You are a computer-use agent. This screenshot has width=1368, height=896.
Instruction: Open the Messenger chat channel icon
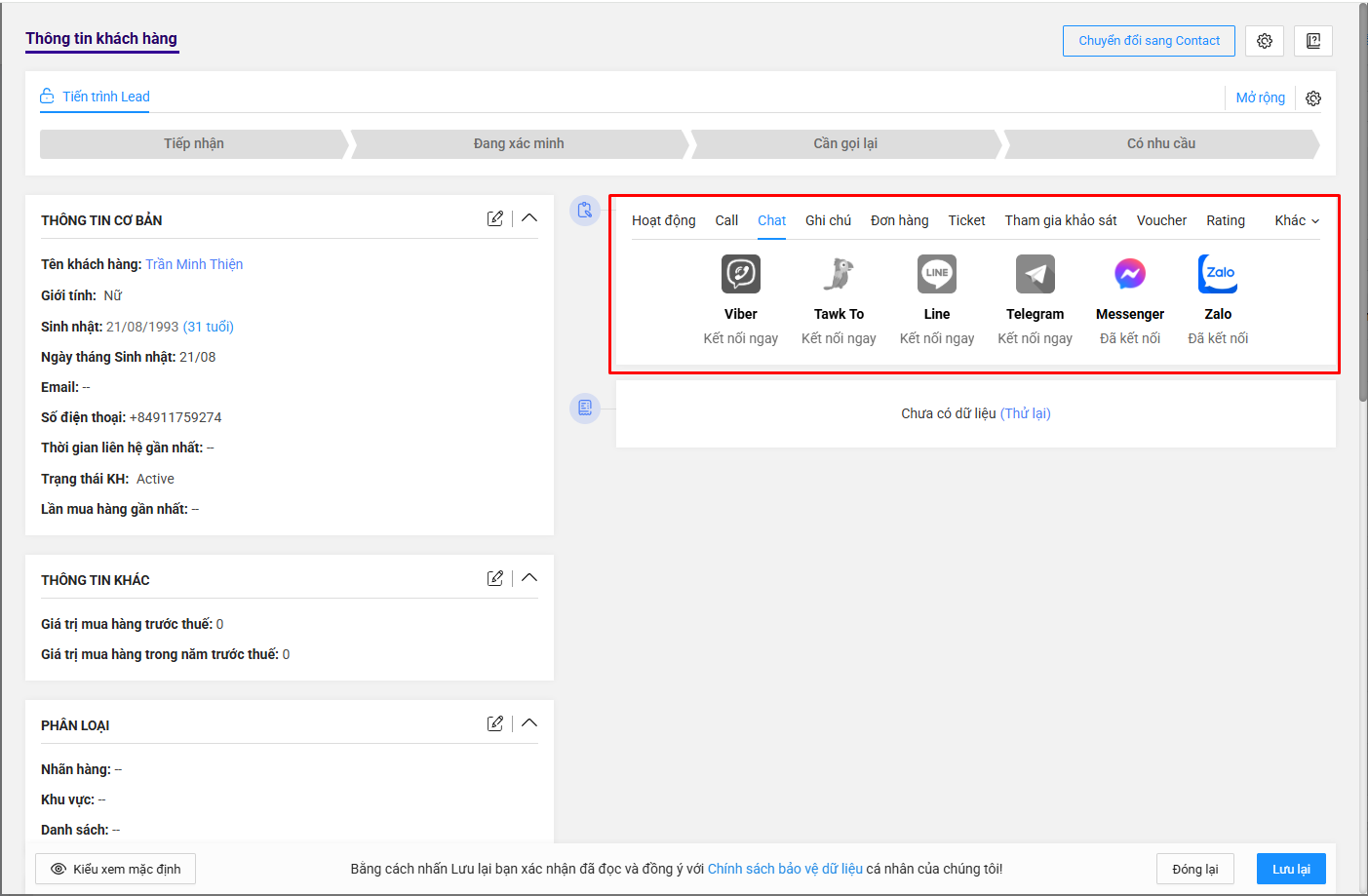(1130, 274)
